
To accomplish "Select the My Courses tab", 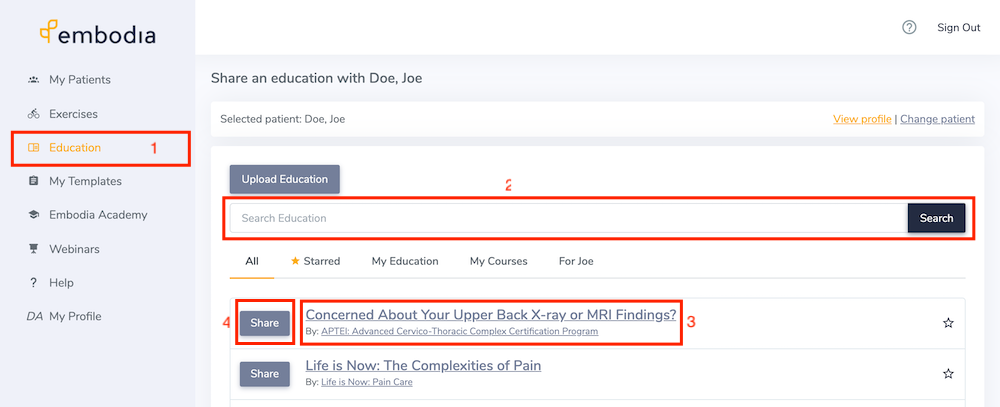I will point(499,261).
